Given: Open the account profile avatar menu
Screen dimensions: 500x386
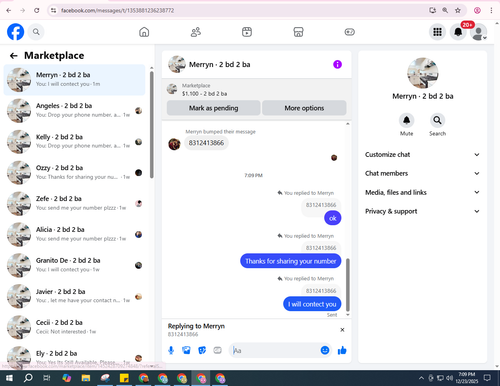Looking at the screenshot, I should click(x=479, y=32).
